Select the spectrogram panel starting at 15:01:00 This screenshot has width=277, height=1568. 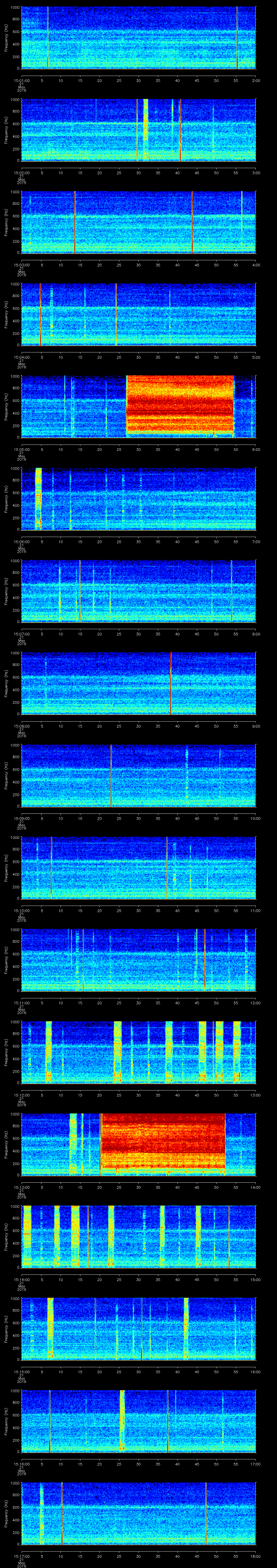point(139,38)
